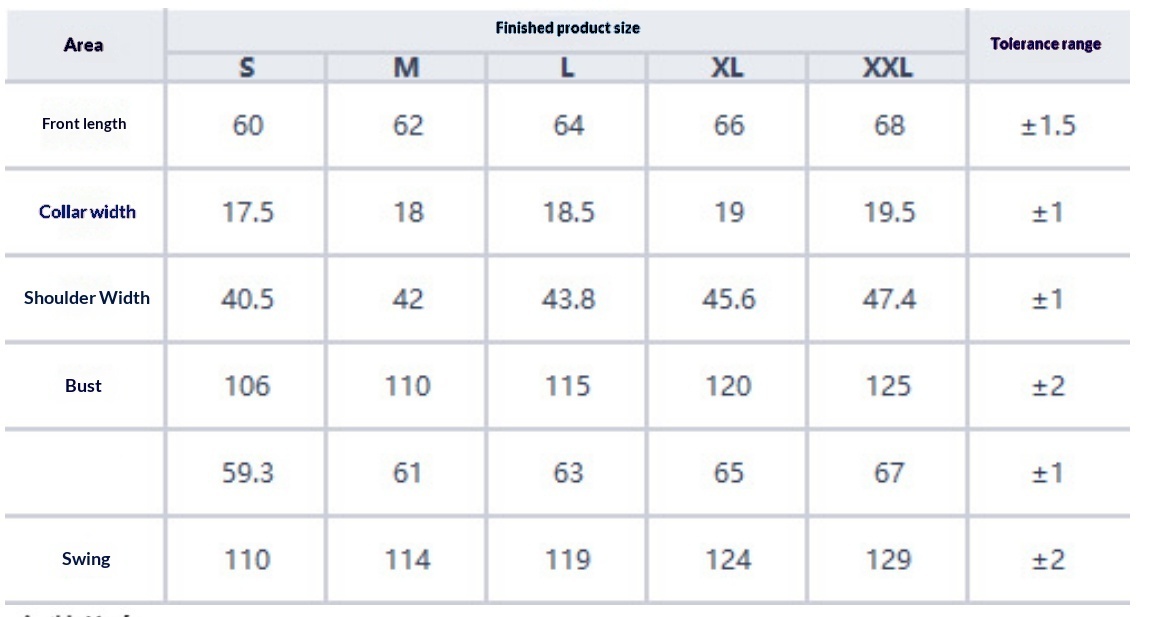Select the XXL size column header
This screenshot has height=617, width=1155.
pyautogui.click(x=887, y=68)
